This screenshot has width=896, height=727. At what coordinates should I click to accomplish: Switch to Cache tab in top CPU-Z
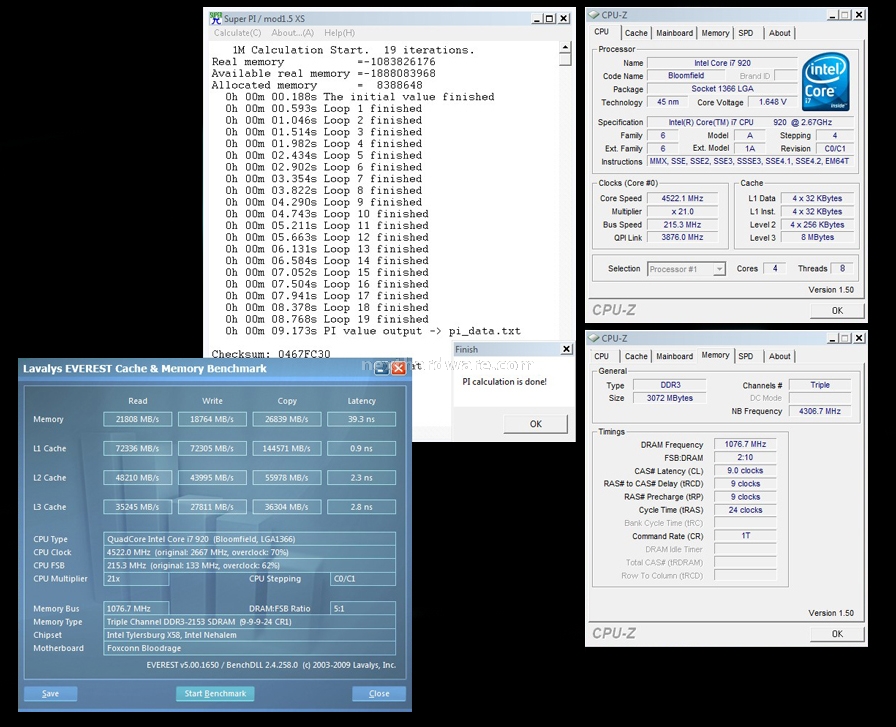[x=636, y=33]
